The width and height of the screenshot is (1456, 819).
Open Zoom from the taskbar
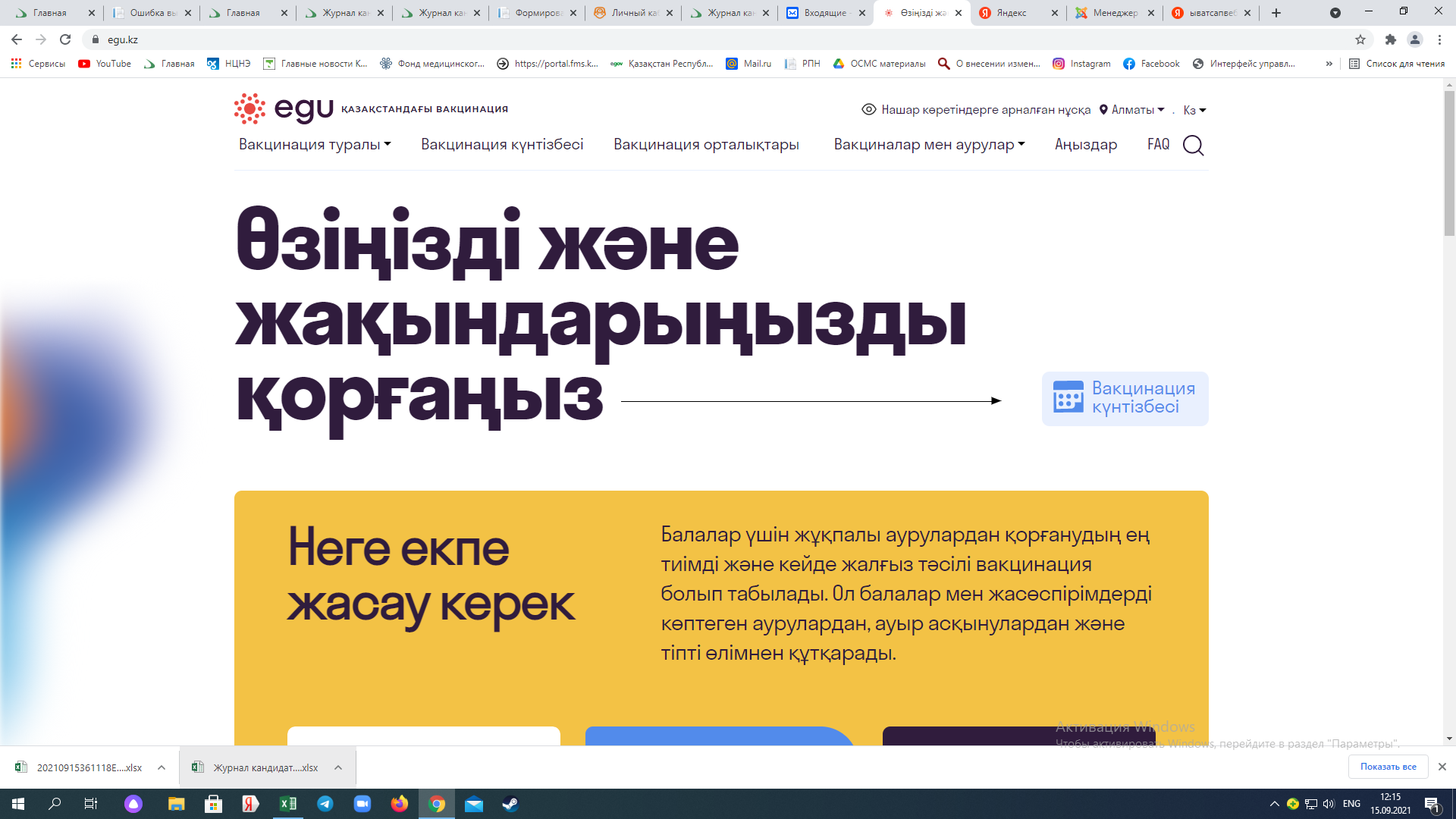click(x=362, y=804)
